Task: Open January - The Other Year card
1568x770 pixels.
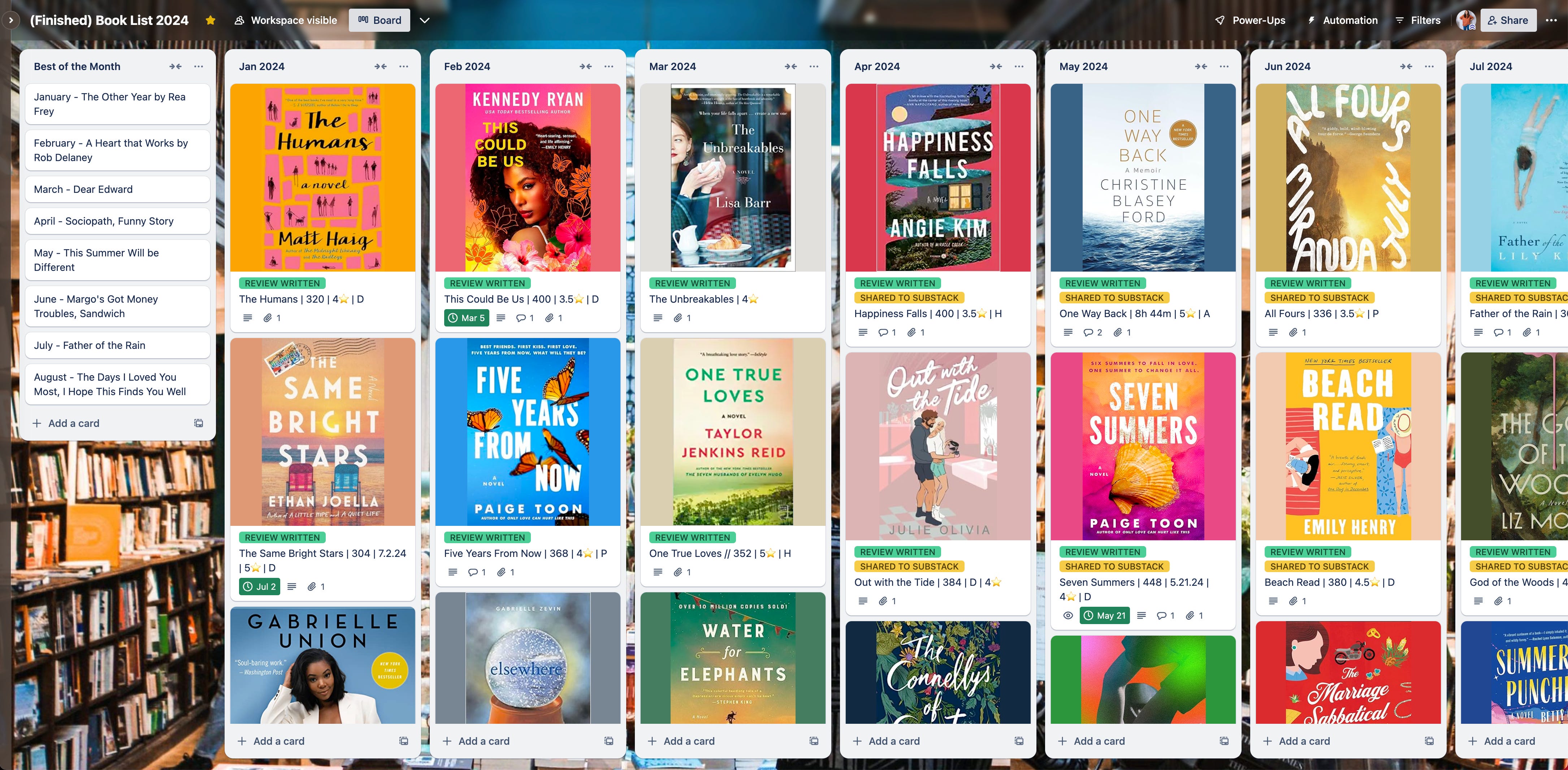Action: [117, 104]
